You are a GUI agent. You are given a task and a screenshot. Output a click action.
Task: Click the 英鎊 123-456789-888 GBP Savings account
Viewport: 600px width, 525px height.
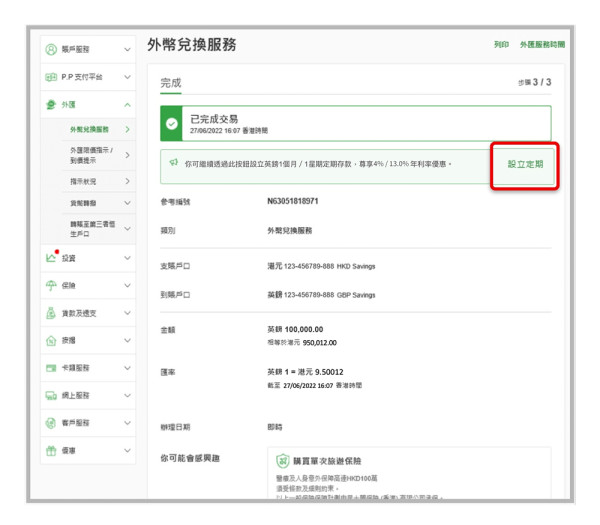(x=321, y=295)
